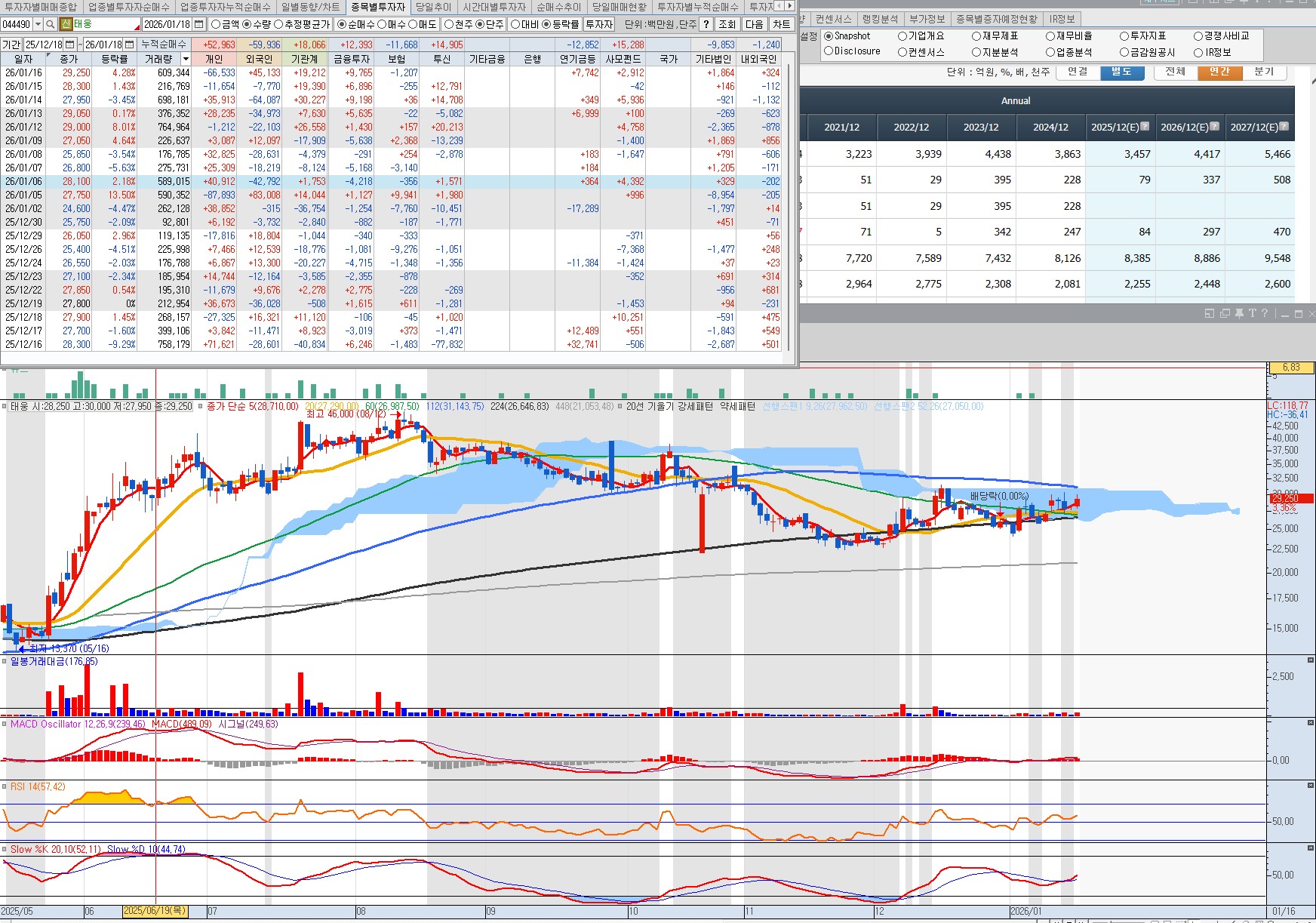Switch to the 시간대별투자자 tab

point(494,7)
